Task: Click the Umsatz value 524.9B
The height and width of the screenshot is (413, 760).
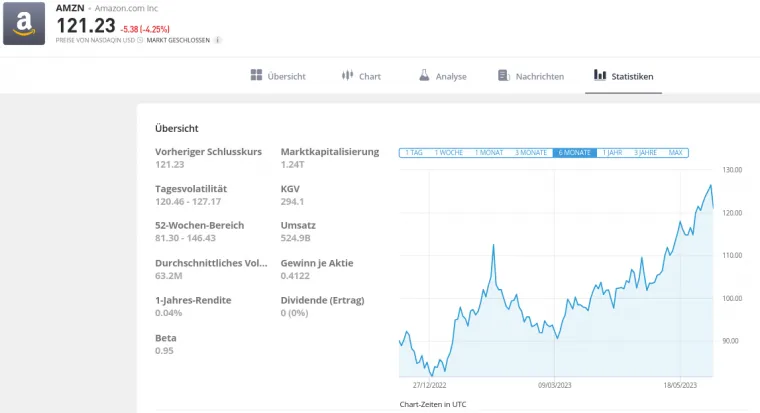Action: tap(295, 238)
